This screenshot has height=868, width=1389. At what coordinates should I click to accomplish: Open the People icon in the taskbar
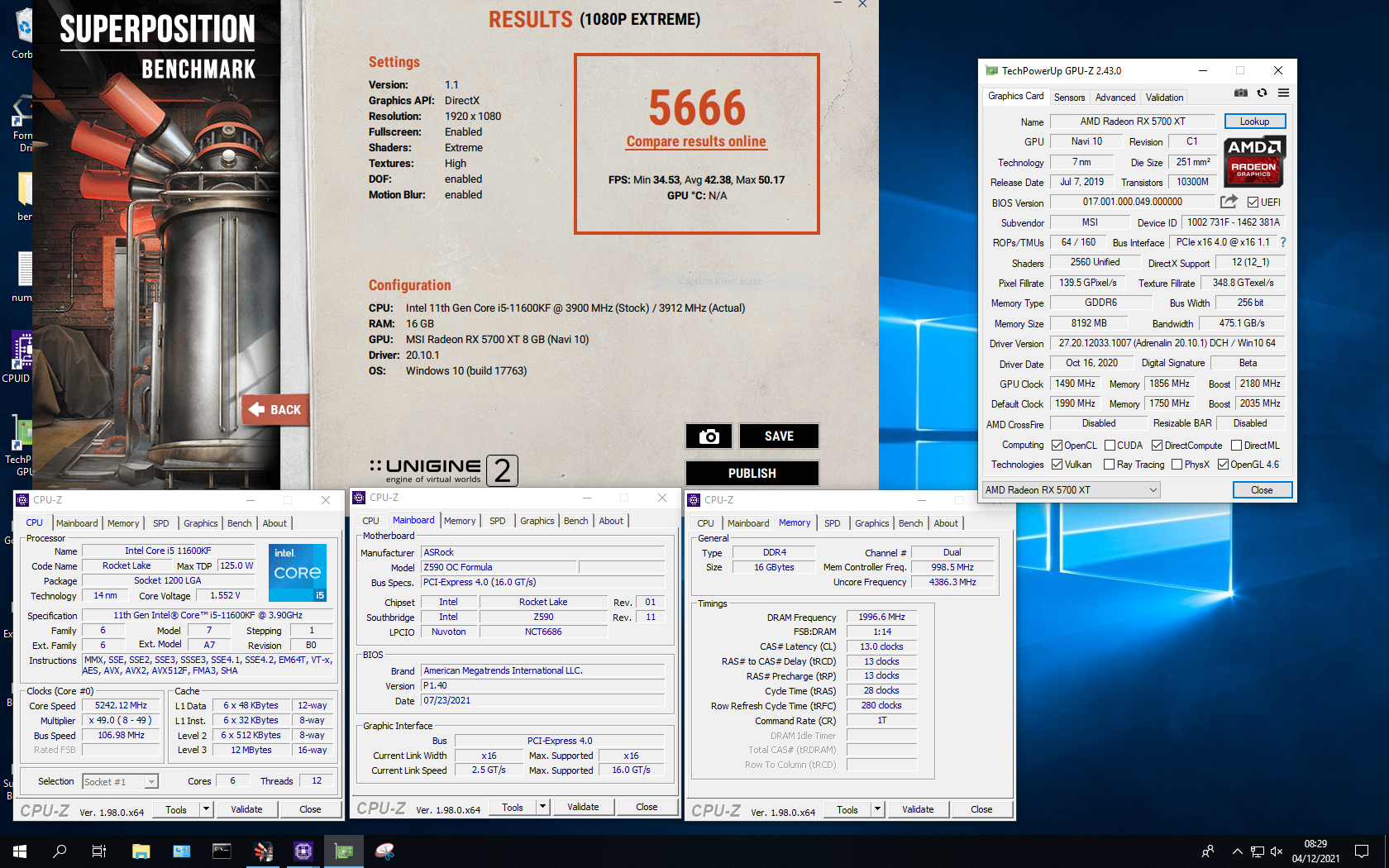point(1208,851)
